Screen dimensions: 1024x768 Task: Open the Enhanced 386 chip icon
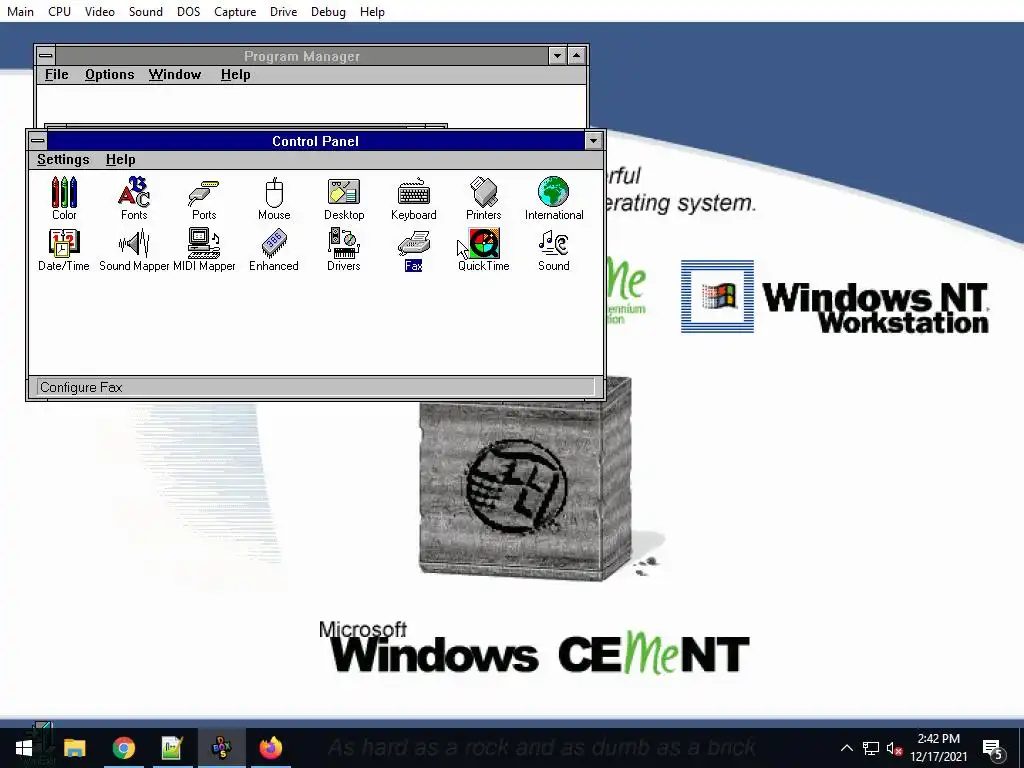coord(274,249)
